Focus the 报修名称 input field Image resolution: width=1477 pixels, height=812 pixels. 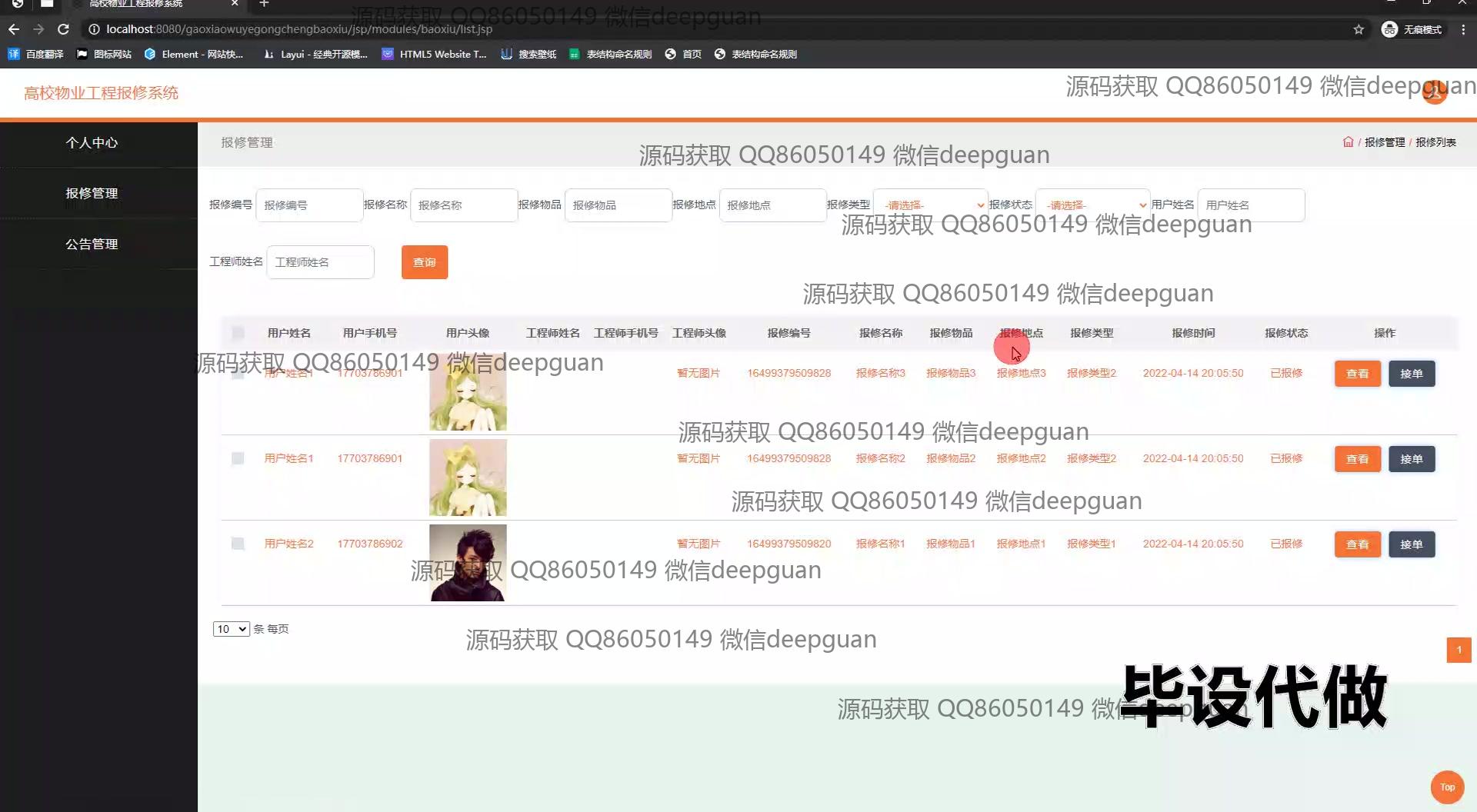pyautogui.click(x=464, y=205)
